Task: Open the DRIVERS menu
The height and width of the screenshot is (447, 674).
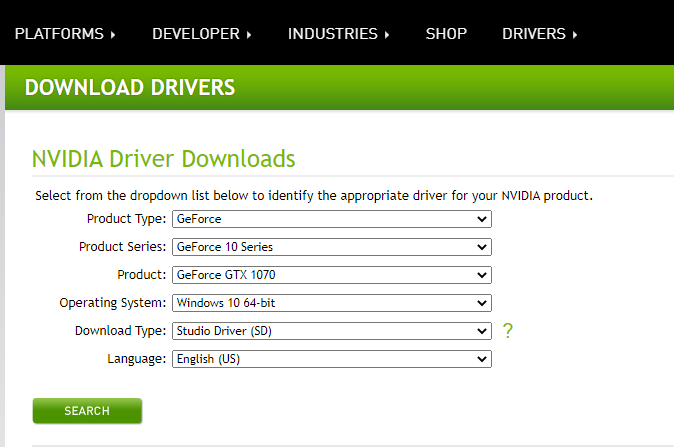Action: [539, 34]
